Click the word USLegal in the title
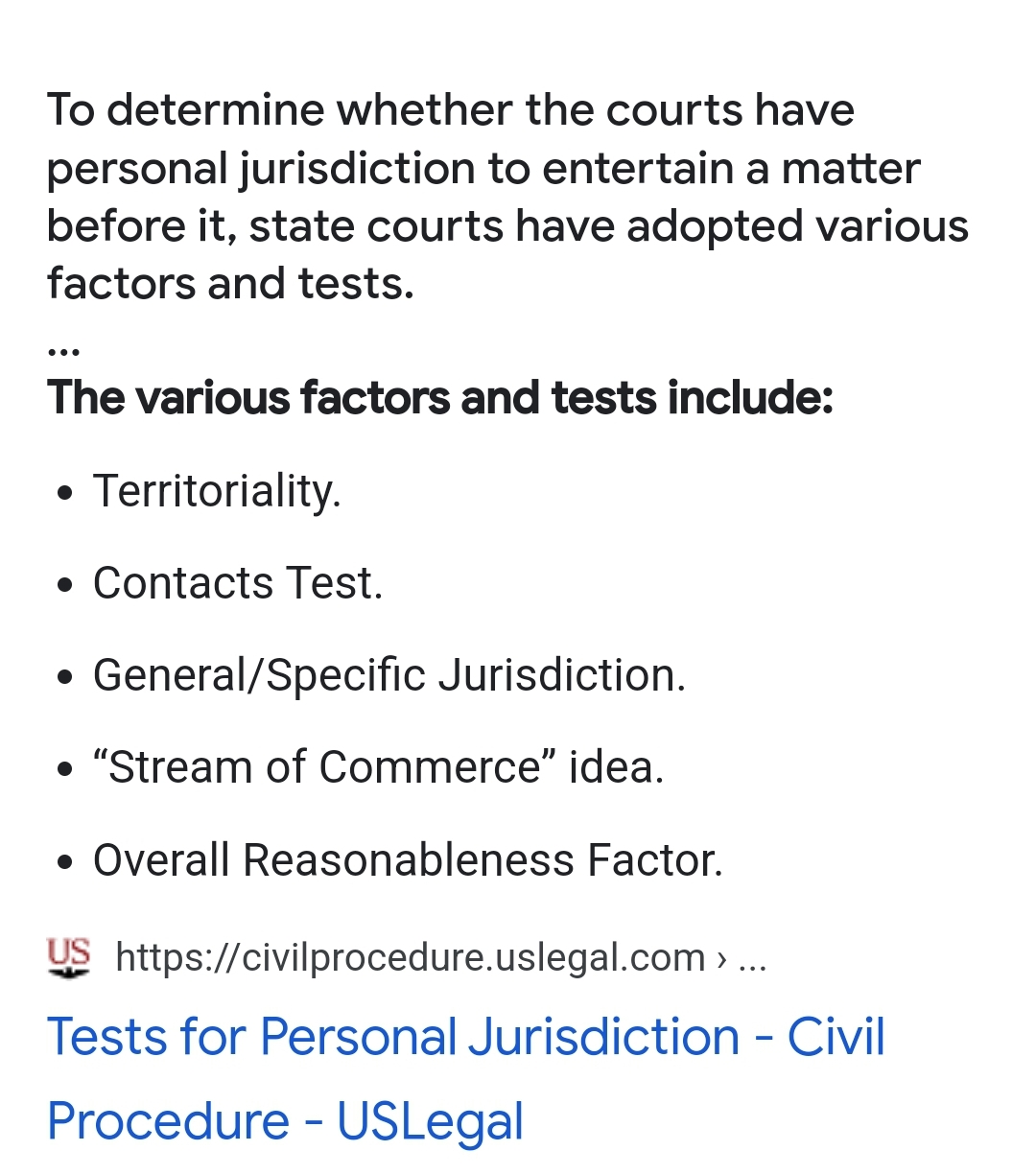 430,1121
